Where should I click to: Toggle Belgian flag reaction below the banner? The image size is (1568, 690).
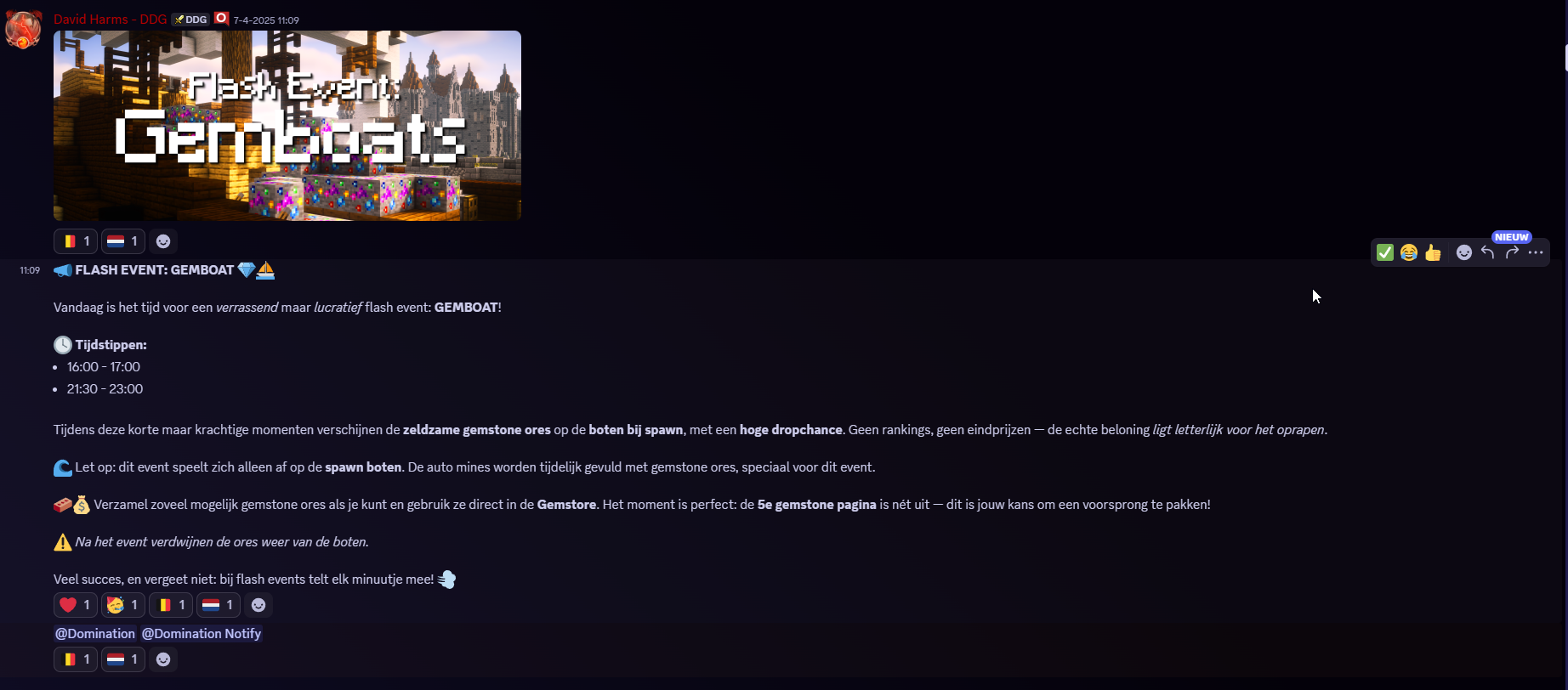[76, 241]
